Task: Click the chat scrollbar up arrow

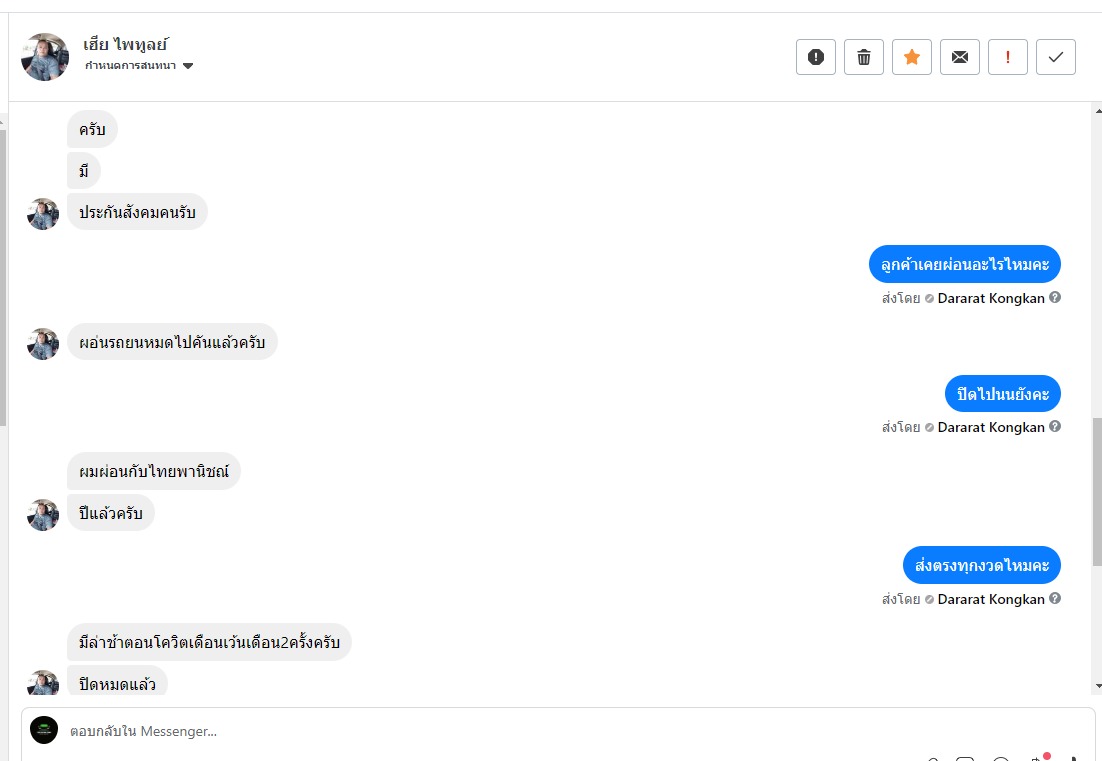Action: tap(1097, 108)
